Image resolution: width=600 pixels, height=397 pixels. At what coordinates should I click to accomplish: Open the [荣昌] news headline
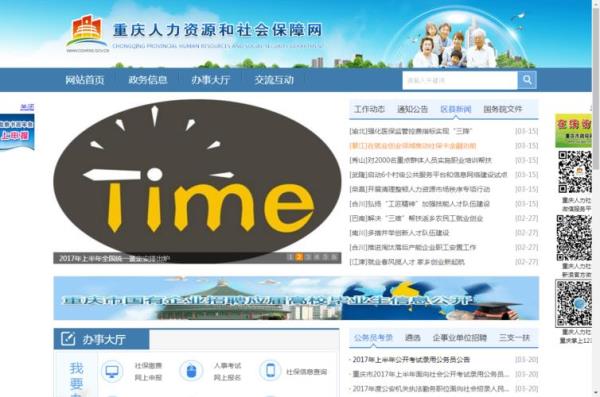click(x=419, y=190)
